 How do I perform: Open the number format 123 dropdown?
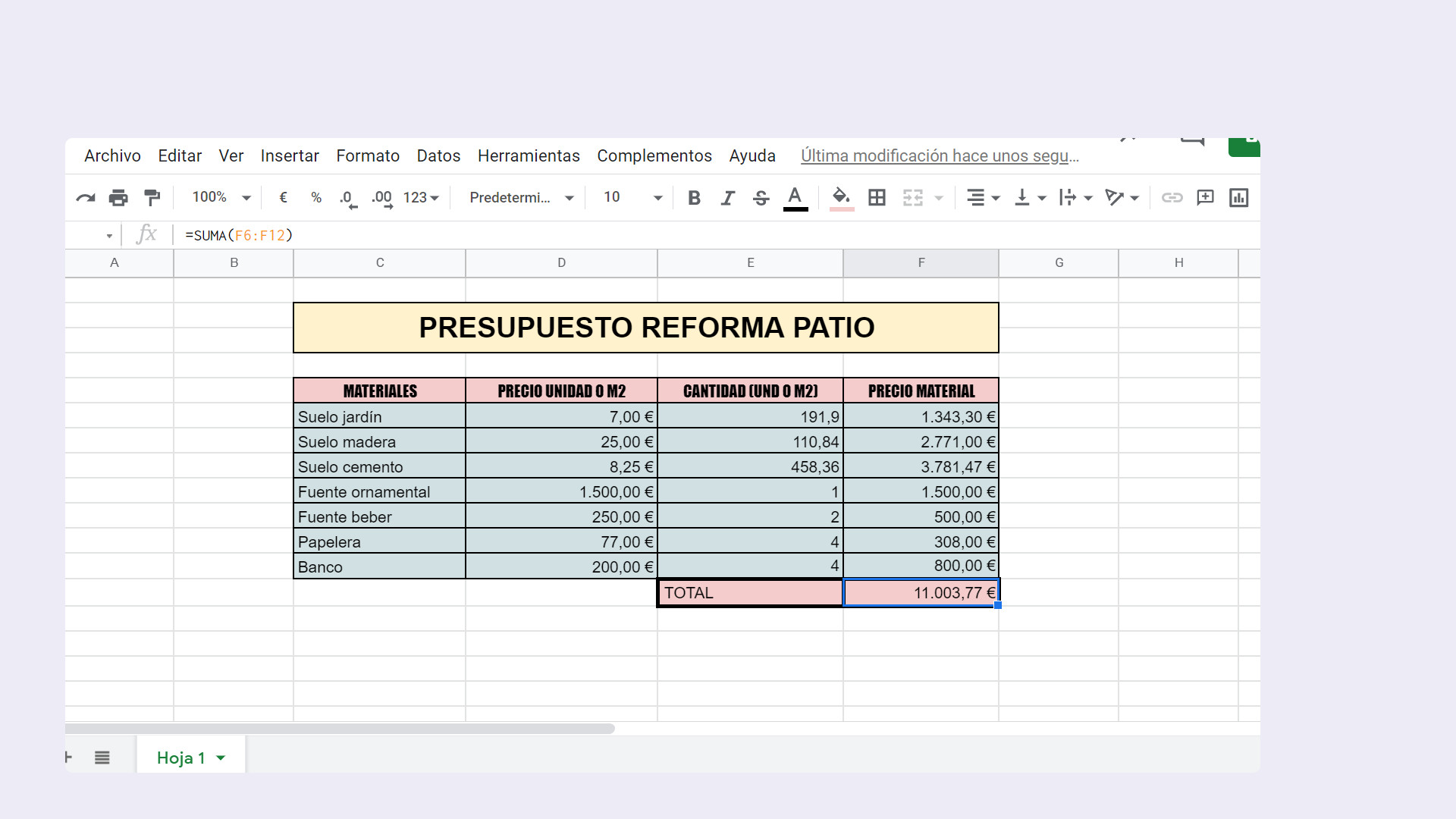[416, 197]
